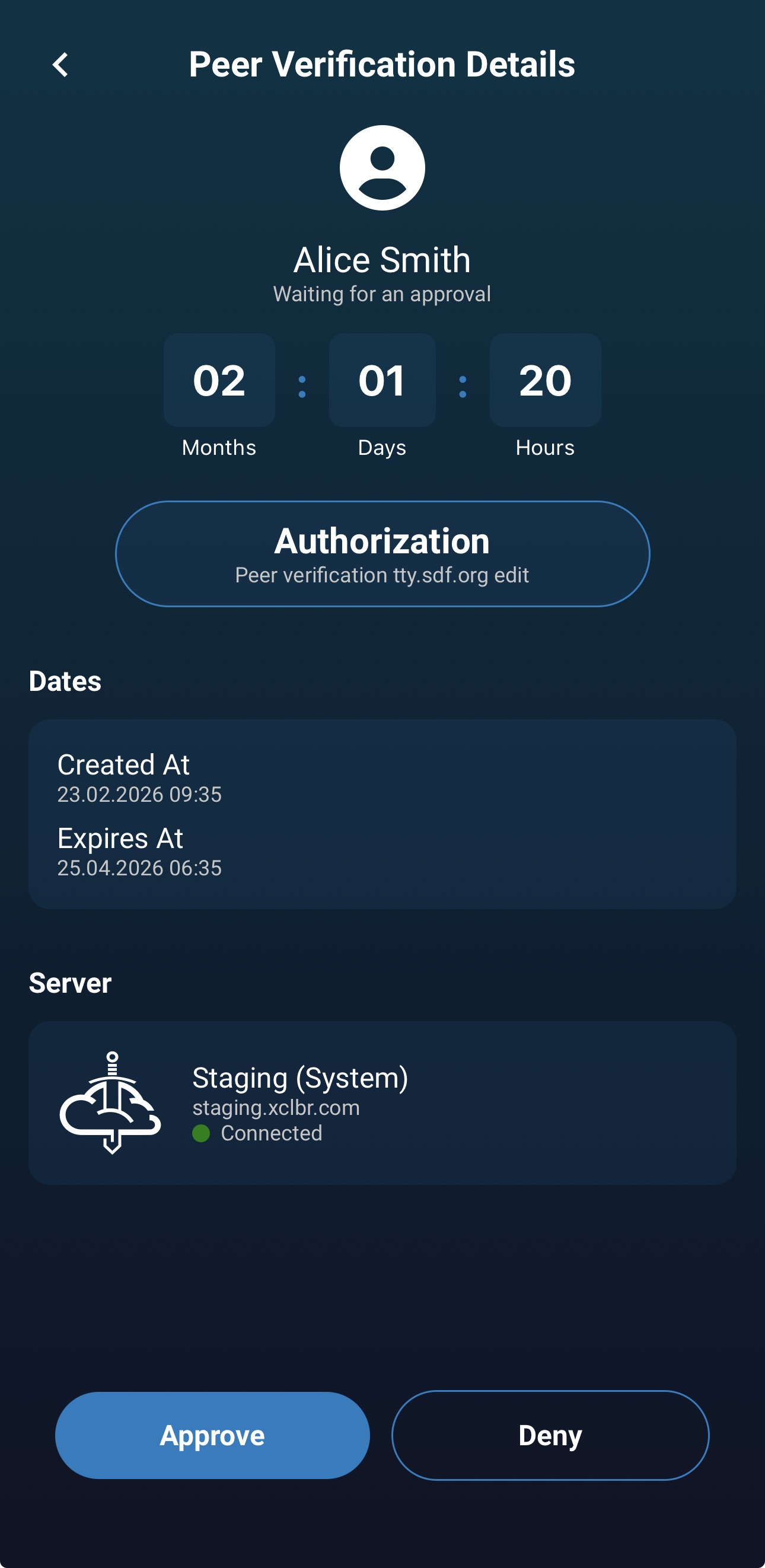This screenshot has width=765, height=1568.
Task: Tap the Connected status label
Action: coord(272,1133)
